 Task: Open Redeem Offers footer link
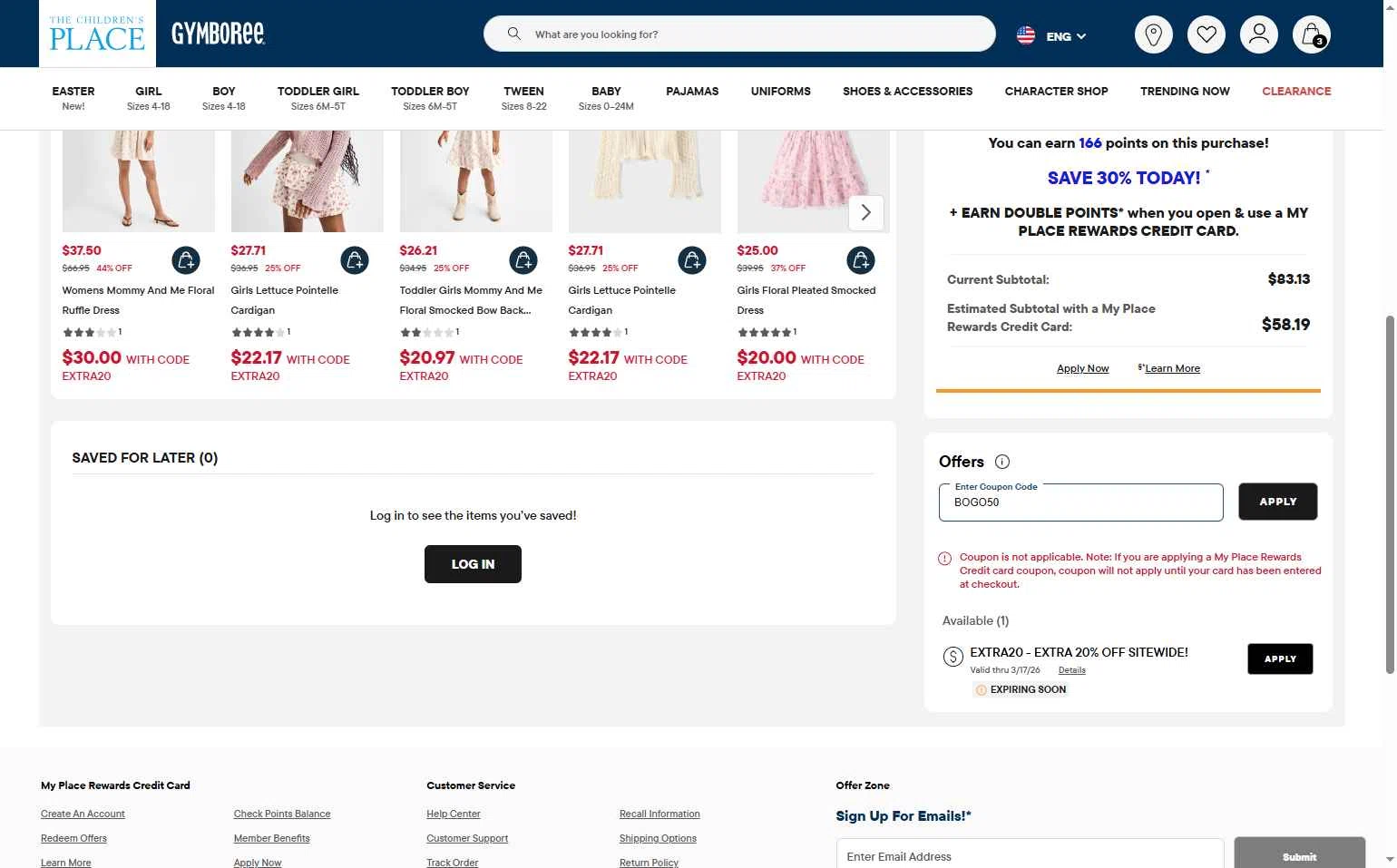(x=73, y=838)
